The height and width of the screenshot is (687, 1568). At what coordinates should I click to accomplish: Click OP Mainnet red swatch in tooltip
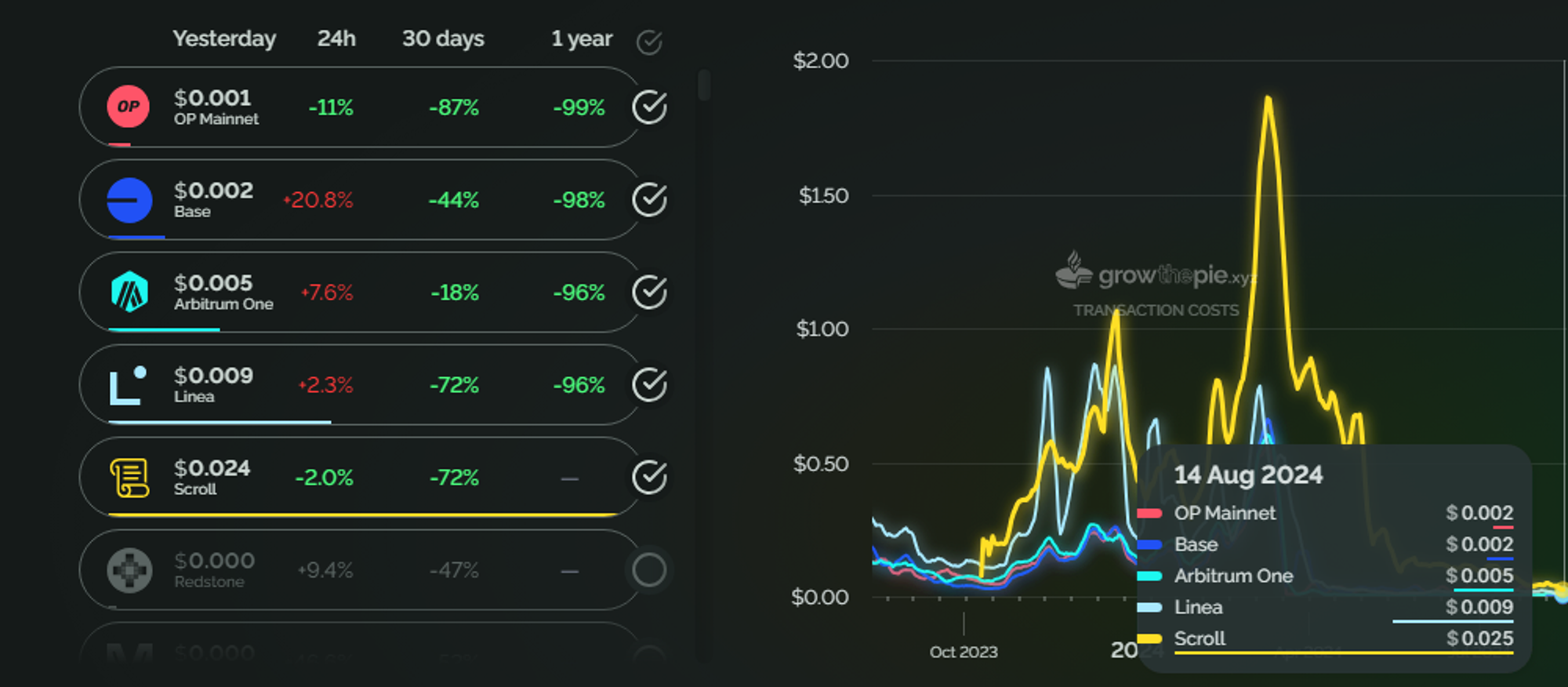pos(1149,514)
